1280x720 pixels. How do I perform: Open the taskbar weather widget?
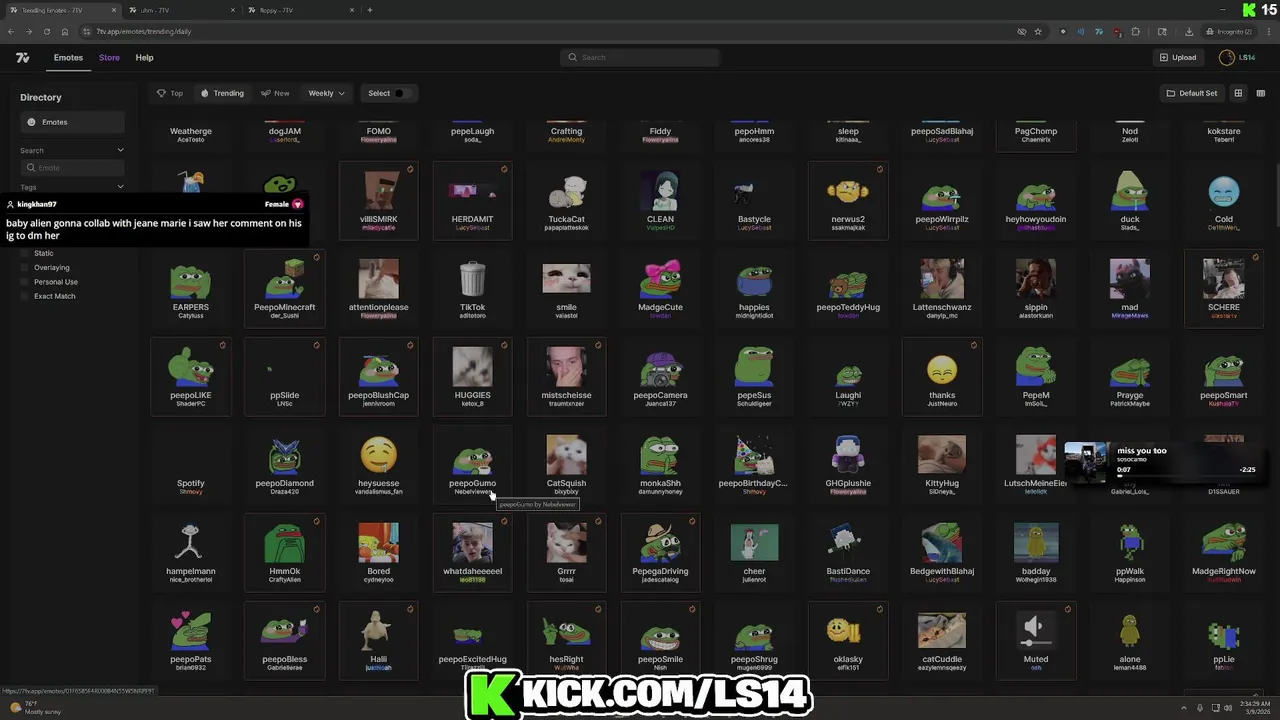tap(35, 707)
